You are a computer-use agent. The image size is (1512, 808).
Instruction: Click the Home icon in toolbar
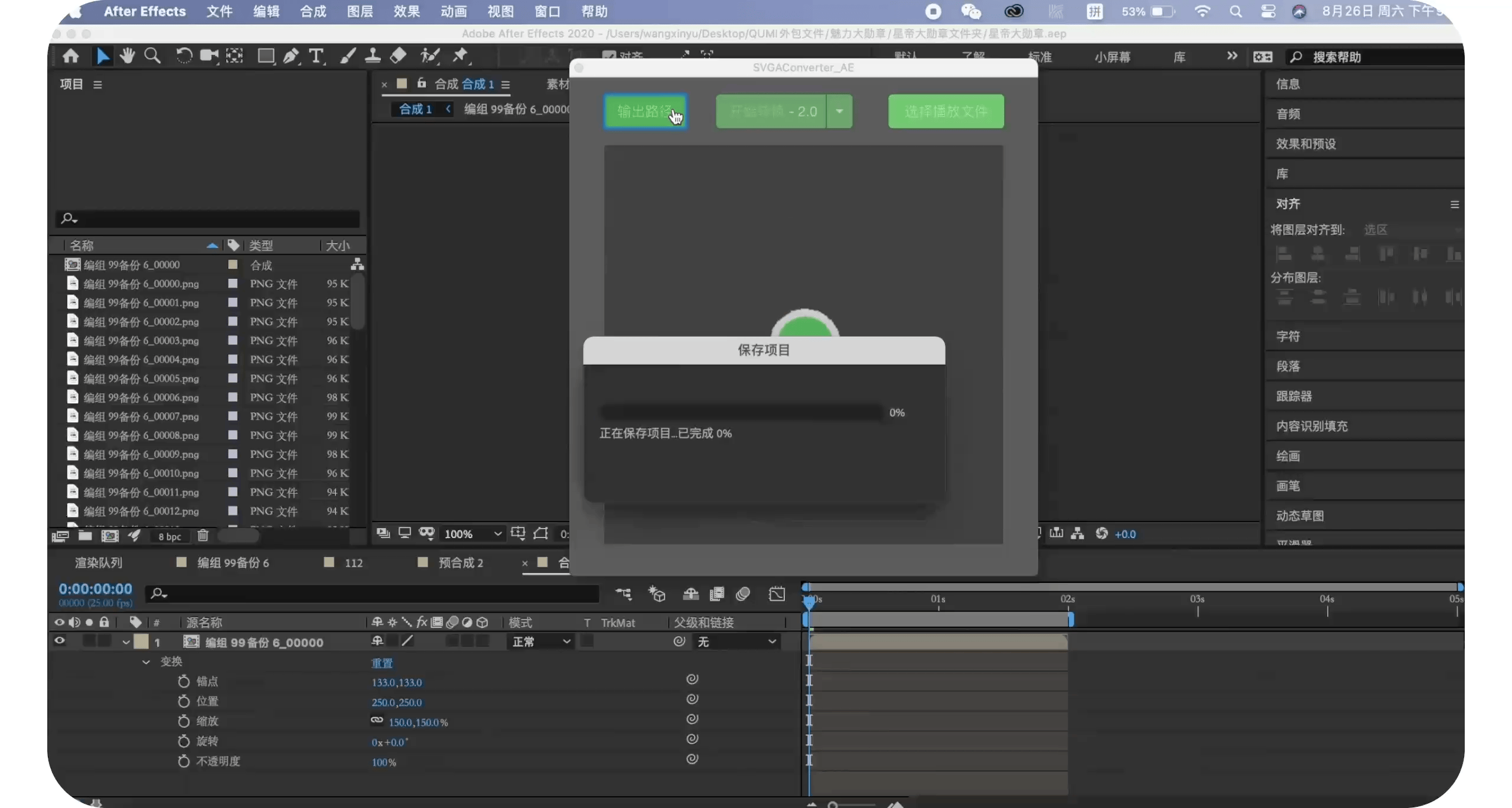(x=71, y=56)
